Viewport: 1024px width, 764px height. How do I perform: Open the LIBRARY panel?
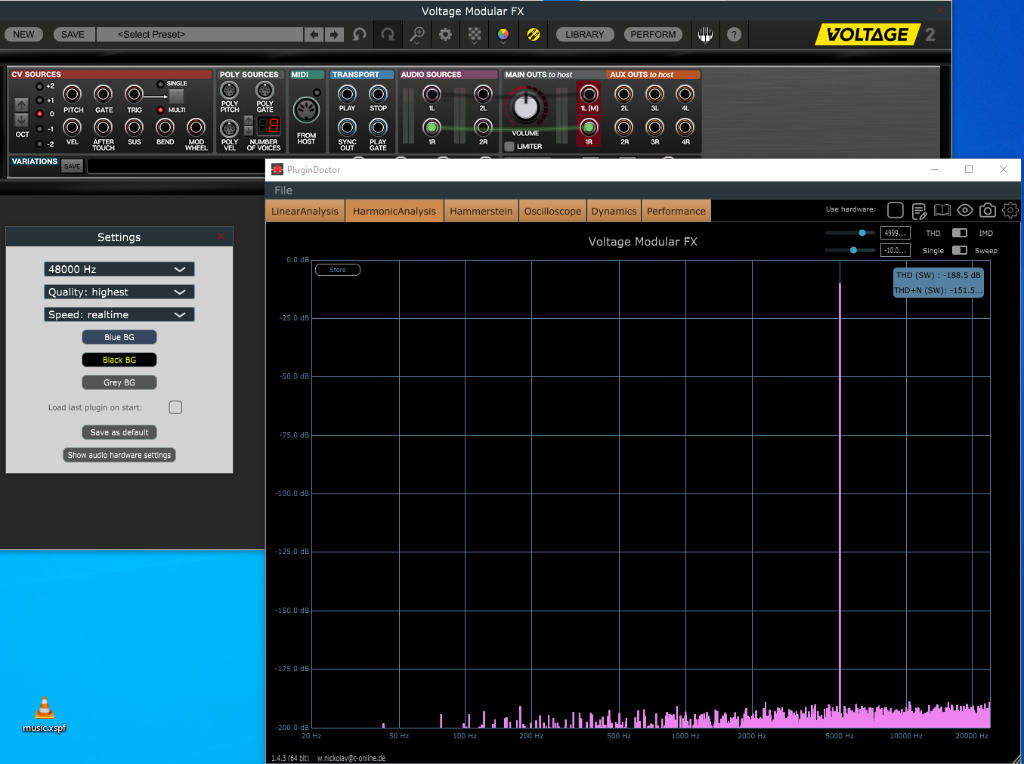pos(584,35)
